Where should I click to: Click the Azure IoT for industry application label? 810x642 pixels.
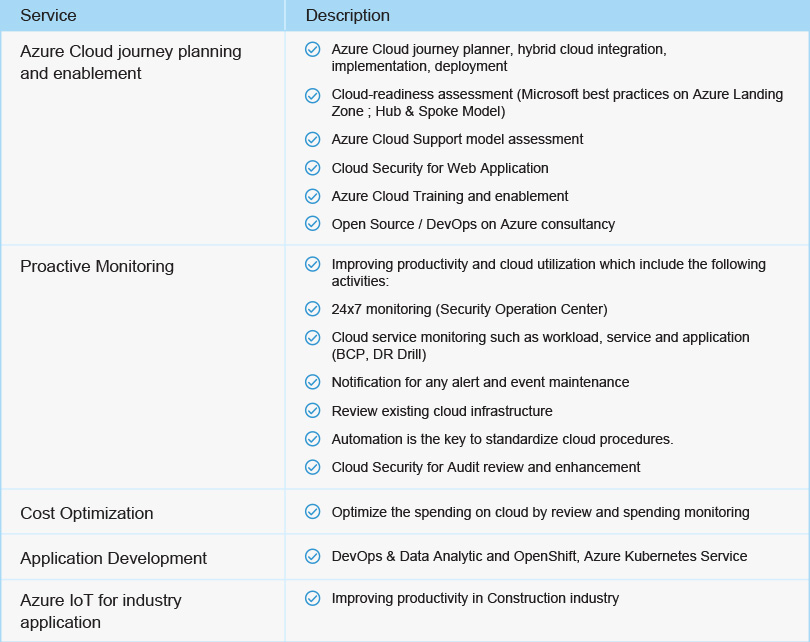click(x=101, y=611)
